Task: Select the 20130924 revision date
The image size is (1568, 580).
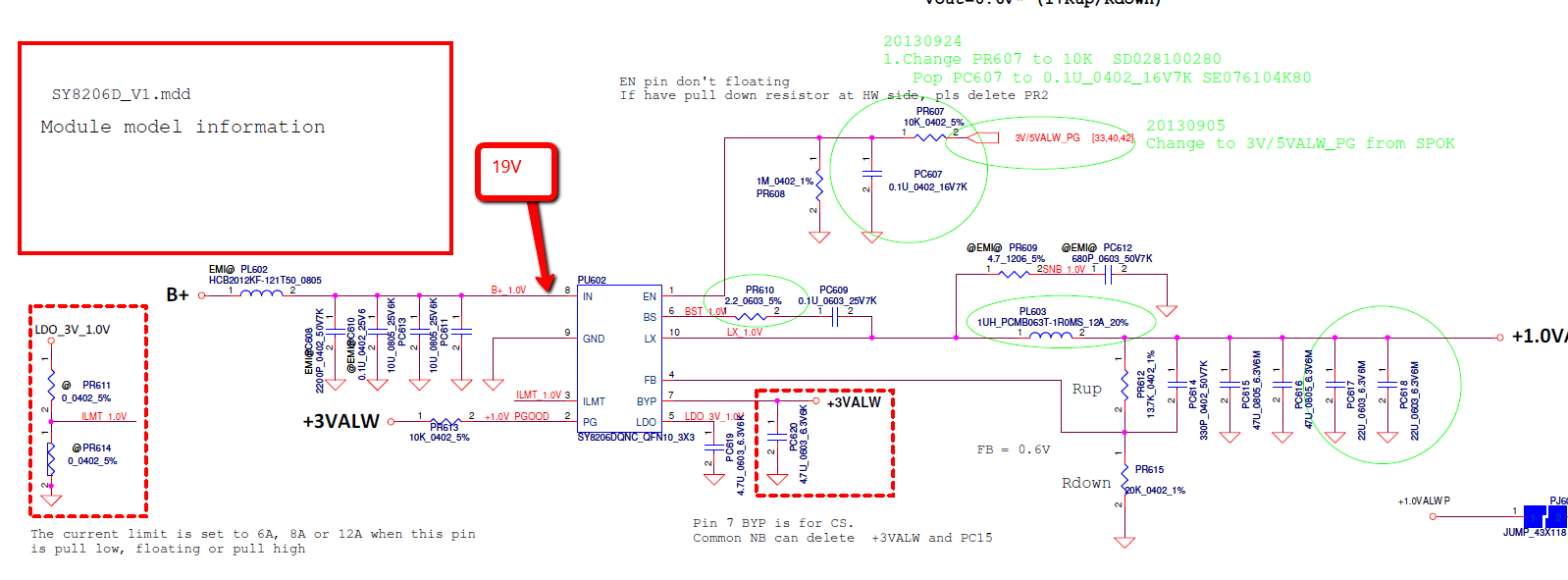Action: tap(922, 41)
